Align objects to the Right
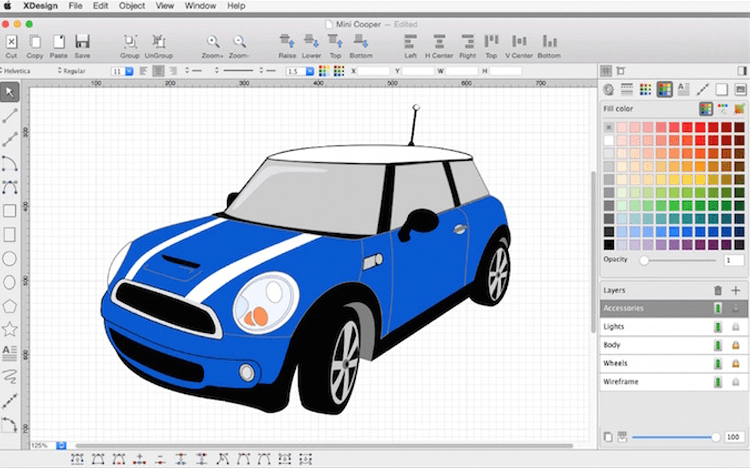The height and width of the screenshot is (468, 750). [x=467, y=46]
